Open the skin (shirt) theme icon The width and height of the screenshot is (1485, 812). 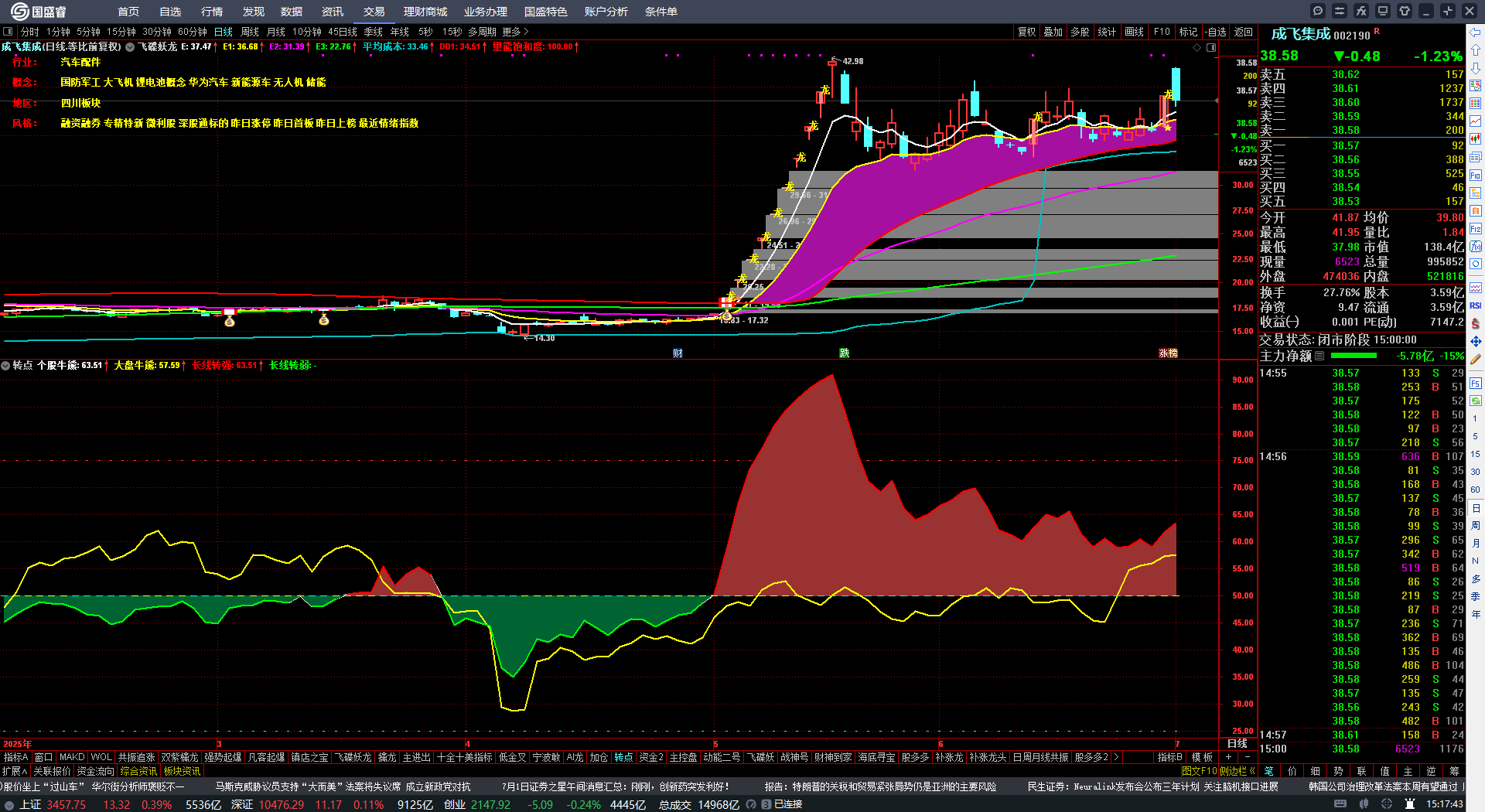(1405, 11)
